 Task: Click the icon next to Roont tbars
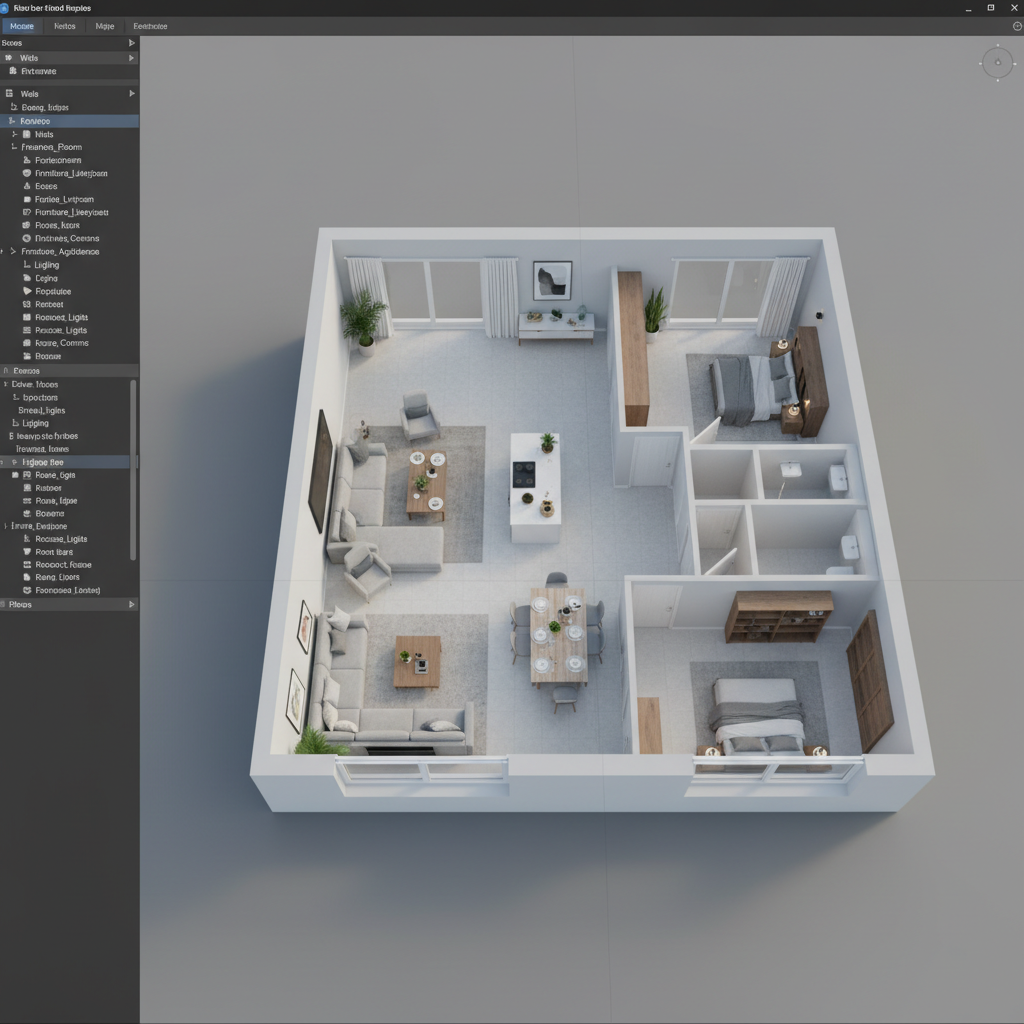tap(27, 552)
